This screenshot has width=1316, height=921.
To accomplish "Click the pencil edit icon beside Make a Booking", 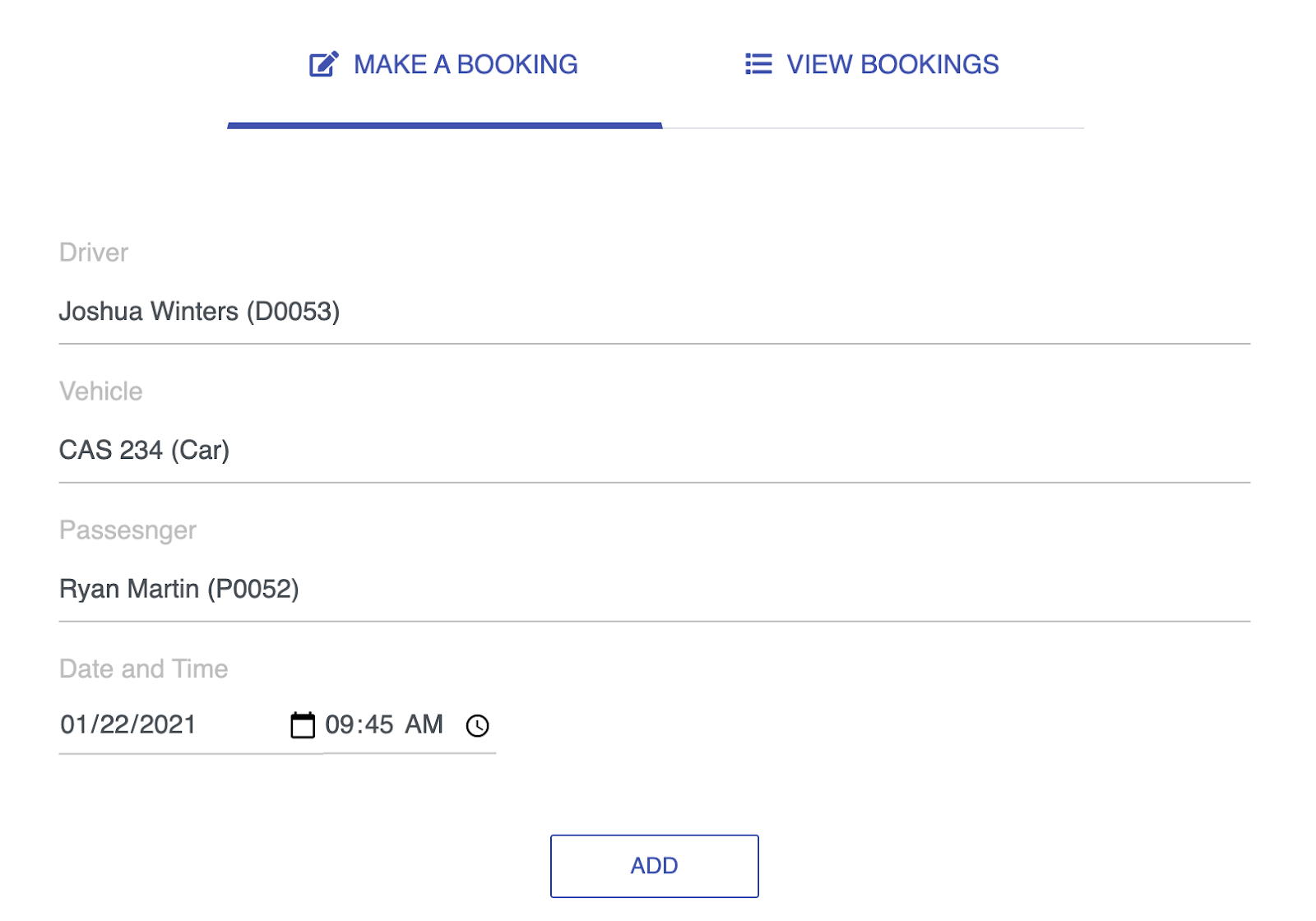I will pos(323,64).
